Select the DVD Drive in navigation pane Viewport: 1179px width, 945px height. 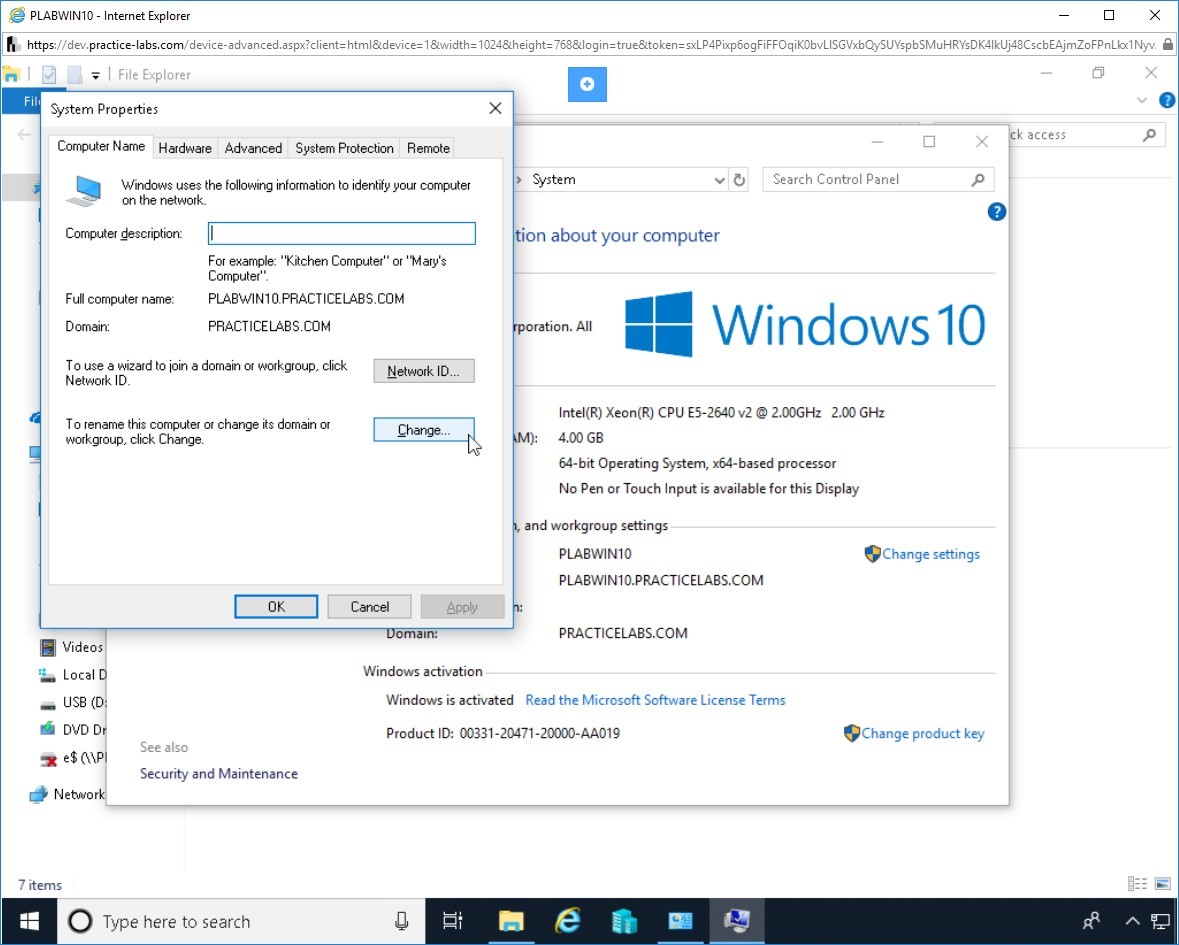pyautogui.click(x=72, y=729)
